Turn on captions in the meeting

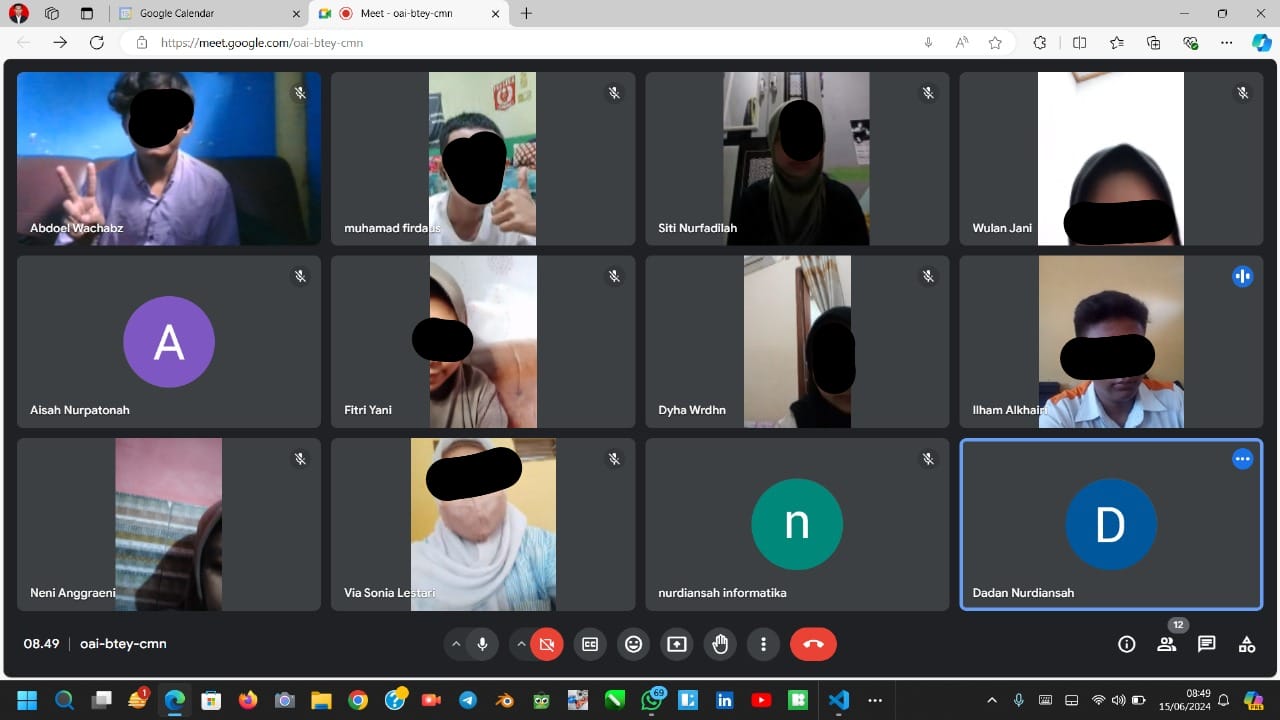(589, 644)
